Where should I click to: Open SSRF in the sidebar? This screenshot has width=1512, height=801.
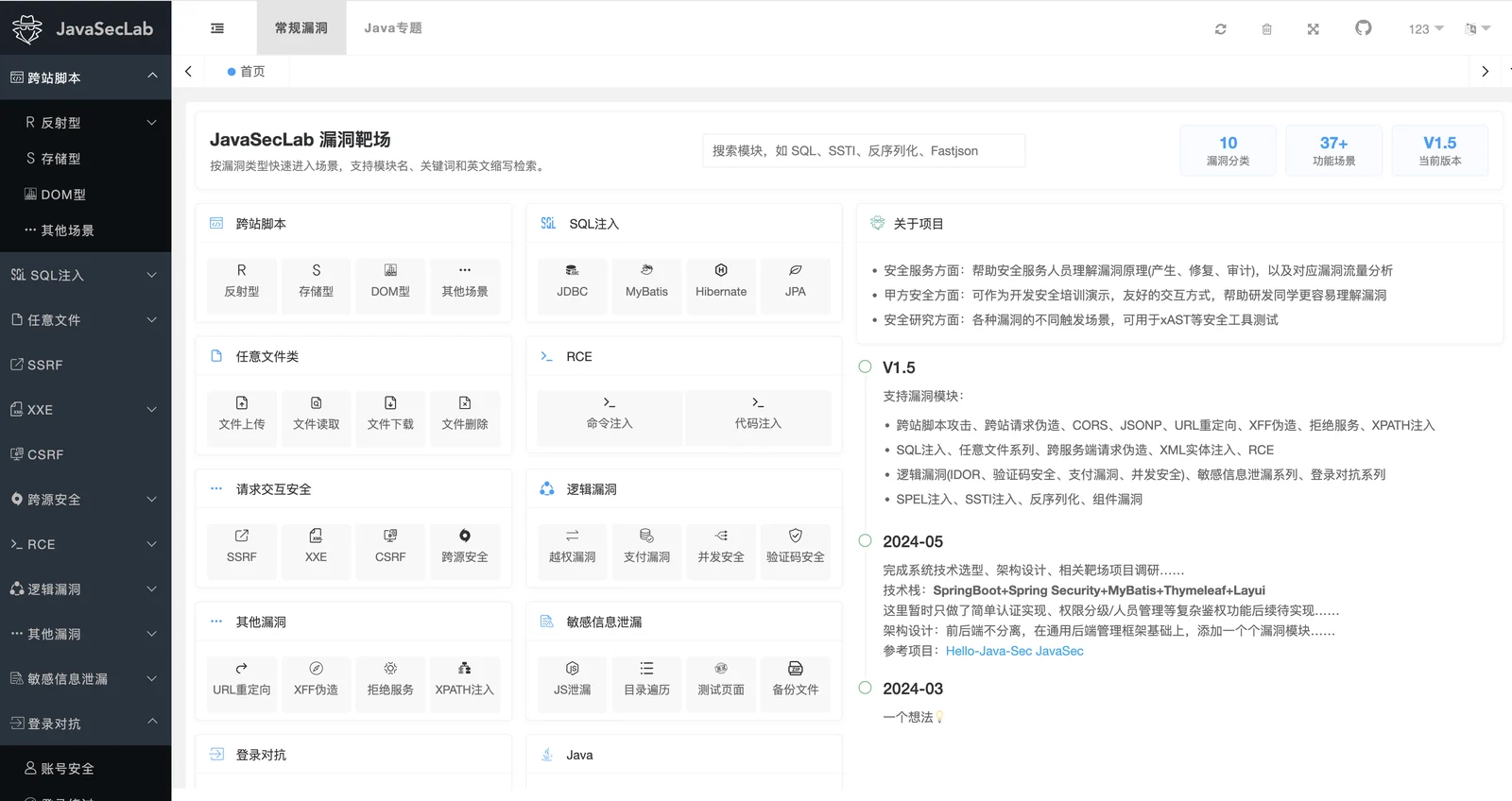coord(86,365)
